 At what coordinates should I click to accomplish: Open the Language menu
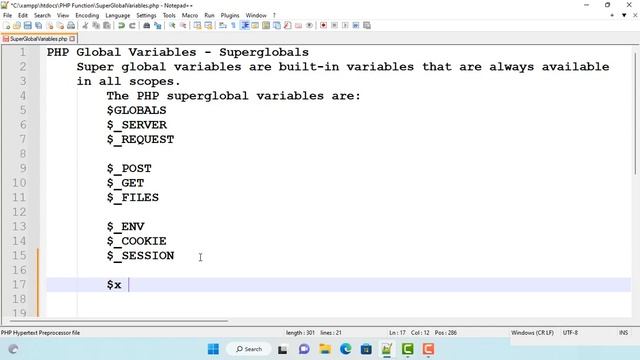pos(118,15)
